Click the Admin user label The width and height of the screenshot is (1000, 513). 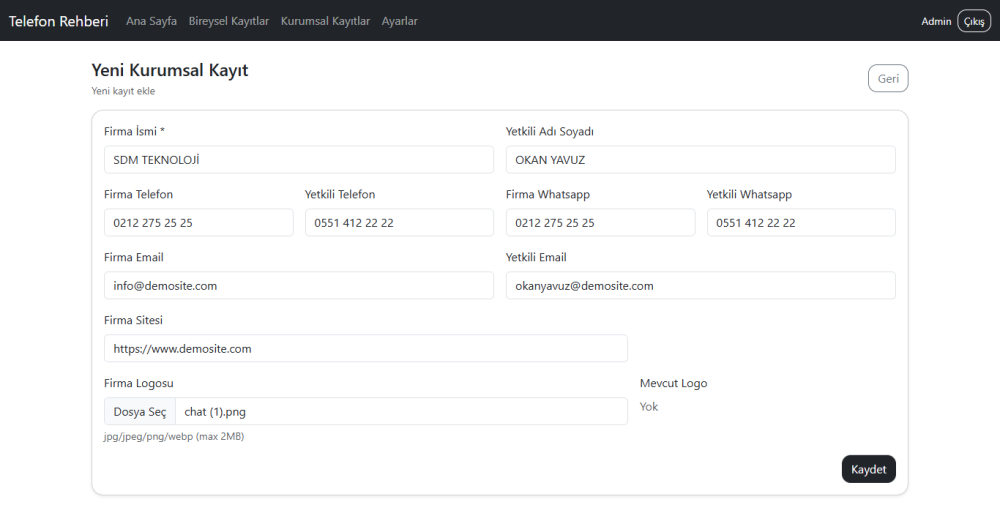[936, 21]
